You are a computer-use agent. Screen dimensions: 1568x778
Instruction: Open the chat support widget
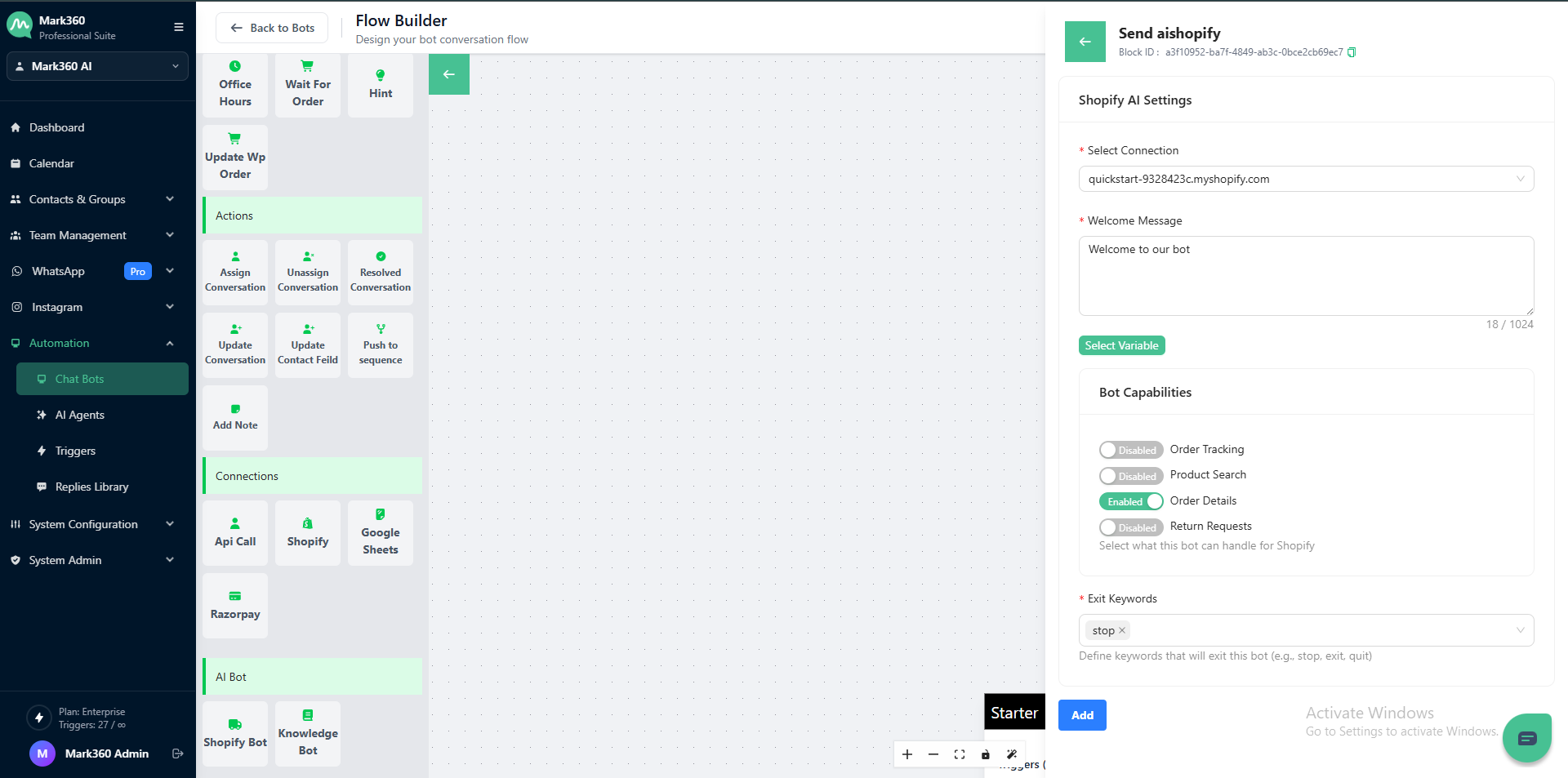(1526, 738)
